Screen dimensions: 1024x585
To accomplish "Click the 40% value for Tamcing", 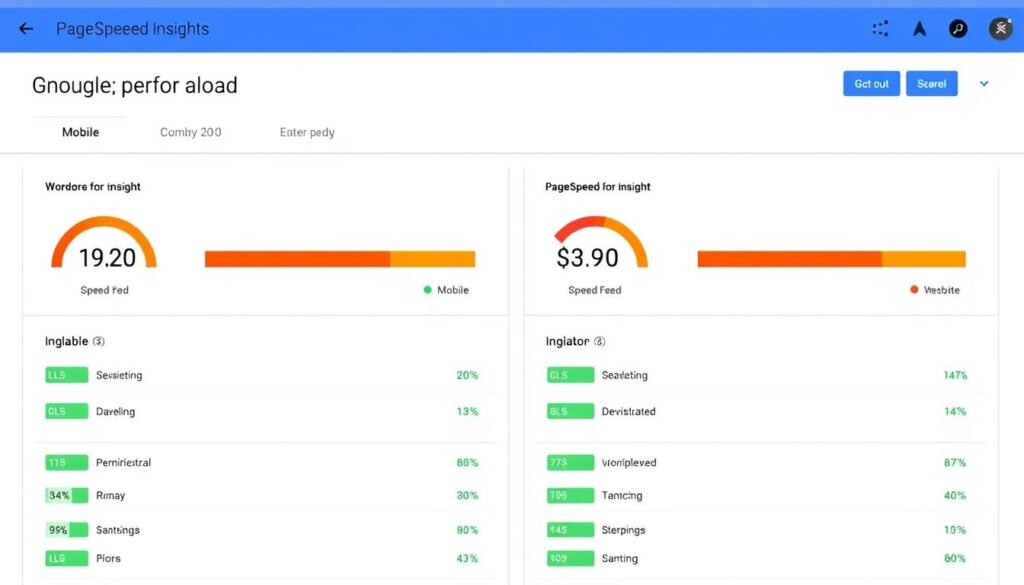I will click(955, 496).
